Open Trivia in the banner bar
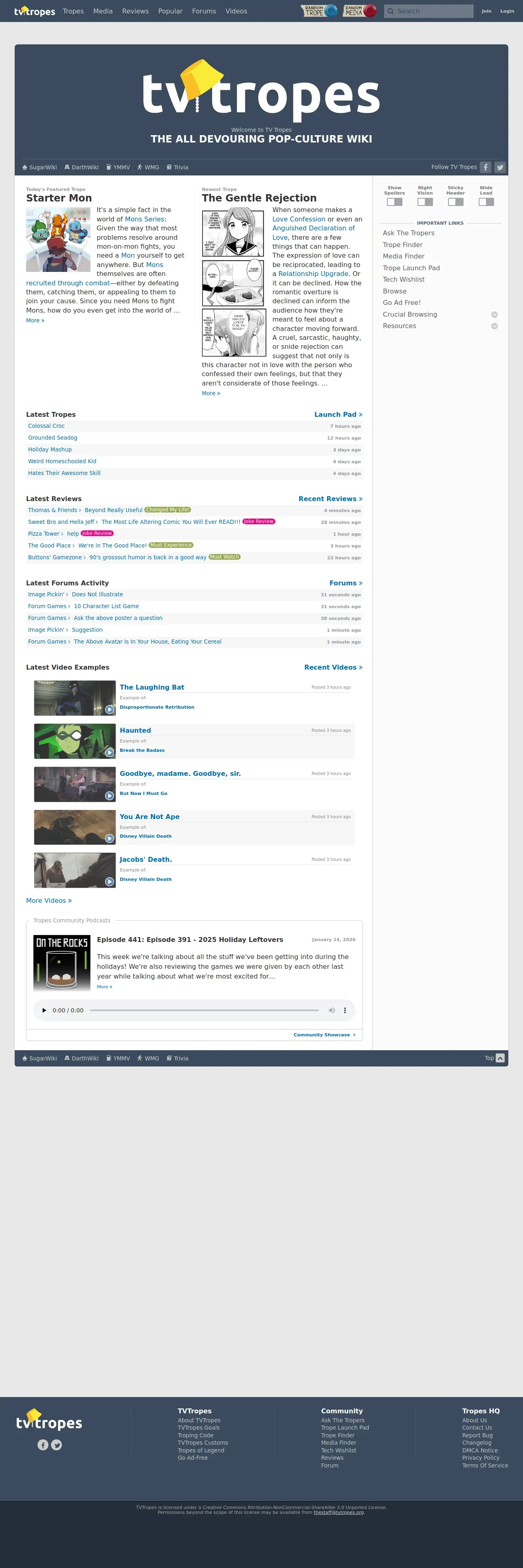This screenshot has height=1568, width=523. (x=177, y=167)
